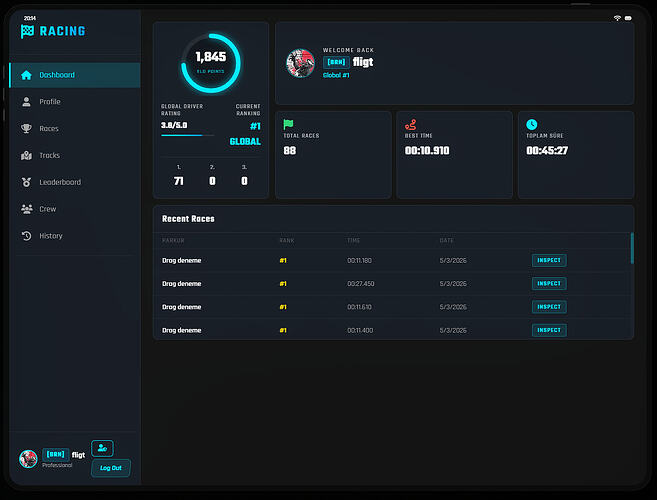Click the checkered flag Racing logo icon
Viewport: 657px width, 500px height.
[x=27, y=31]
